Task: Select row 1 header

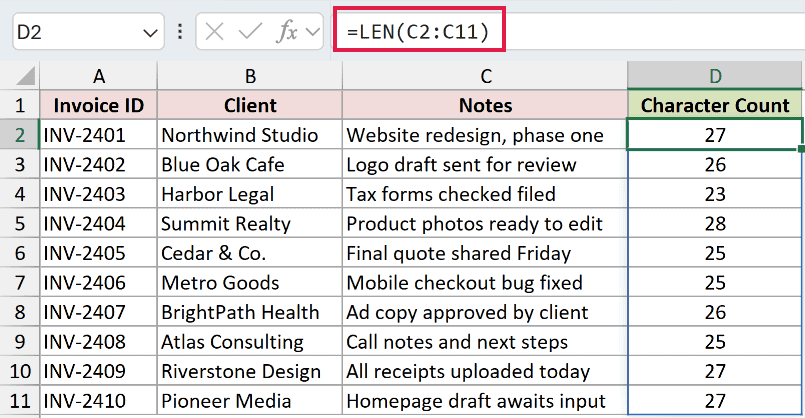Action: pos(20,105)
